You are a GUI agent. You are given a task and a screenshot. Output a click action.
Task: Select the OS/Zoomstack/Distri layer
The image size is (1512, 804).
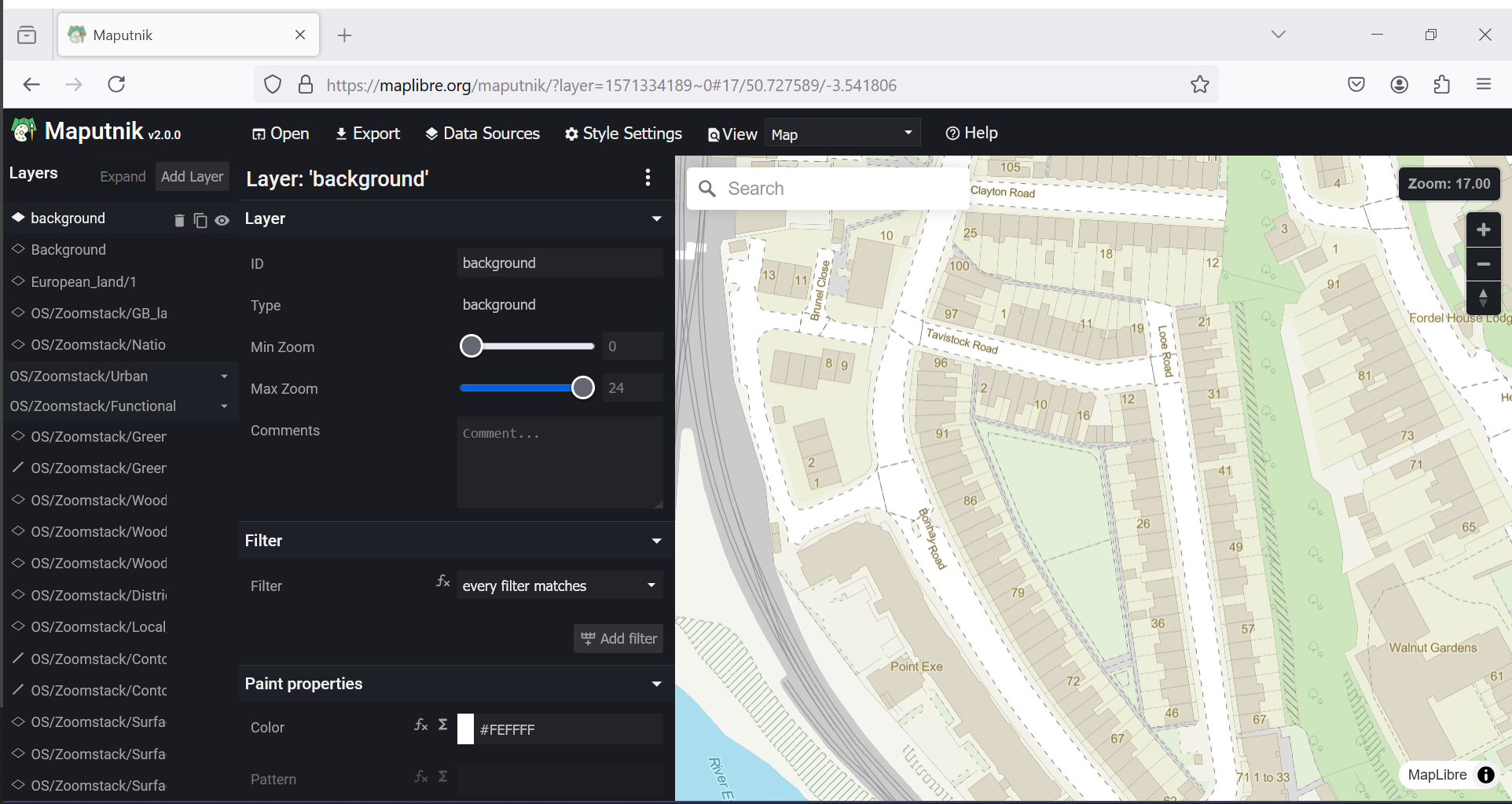119,595
